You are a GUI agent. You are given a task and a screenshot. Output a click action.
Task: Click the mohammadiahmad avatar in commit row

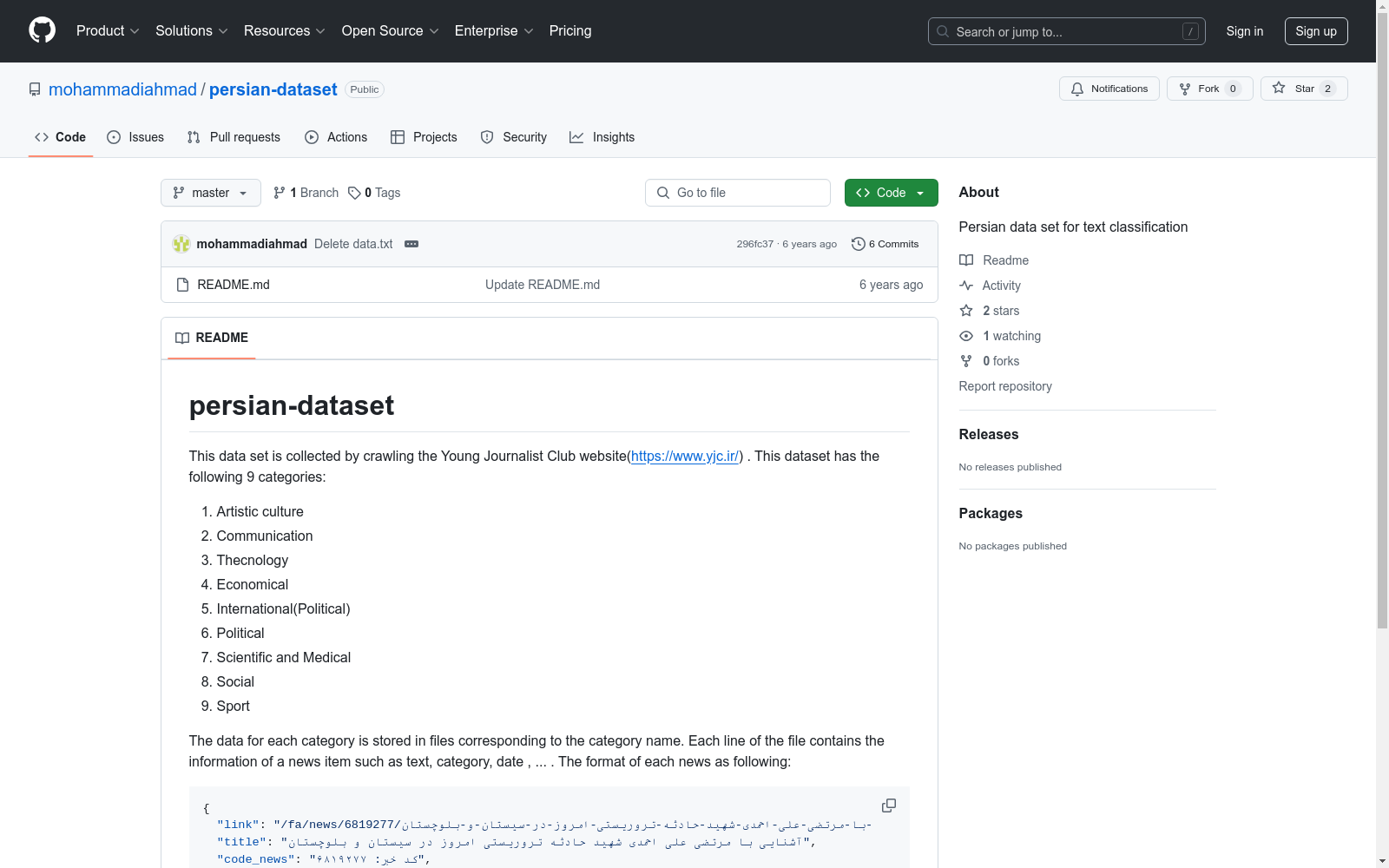(181, 244)
